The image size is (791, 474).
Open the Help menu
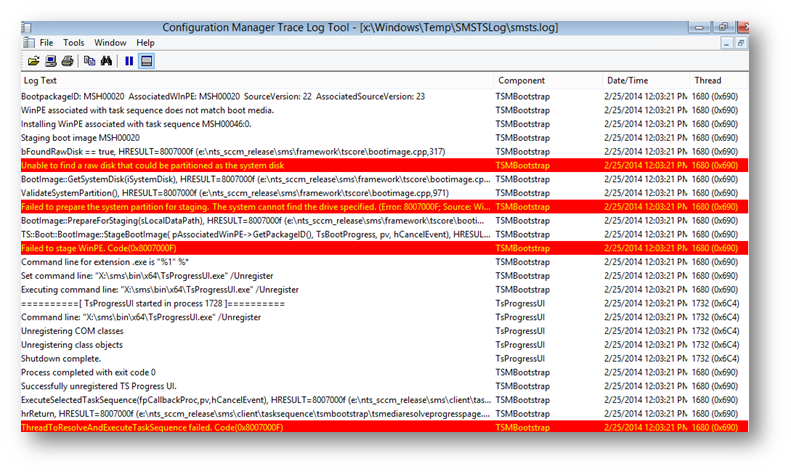tap(145, 43)
